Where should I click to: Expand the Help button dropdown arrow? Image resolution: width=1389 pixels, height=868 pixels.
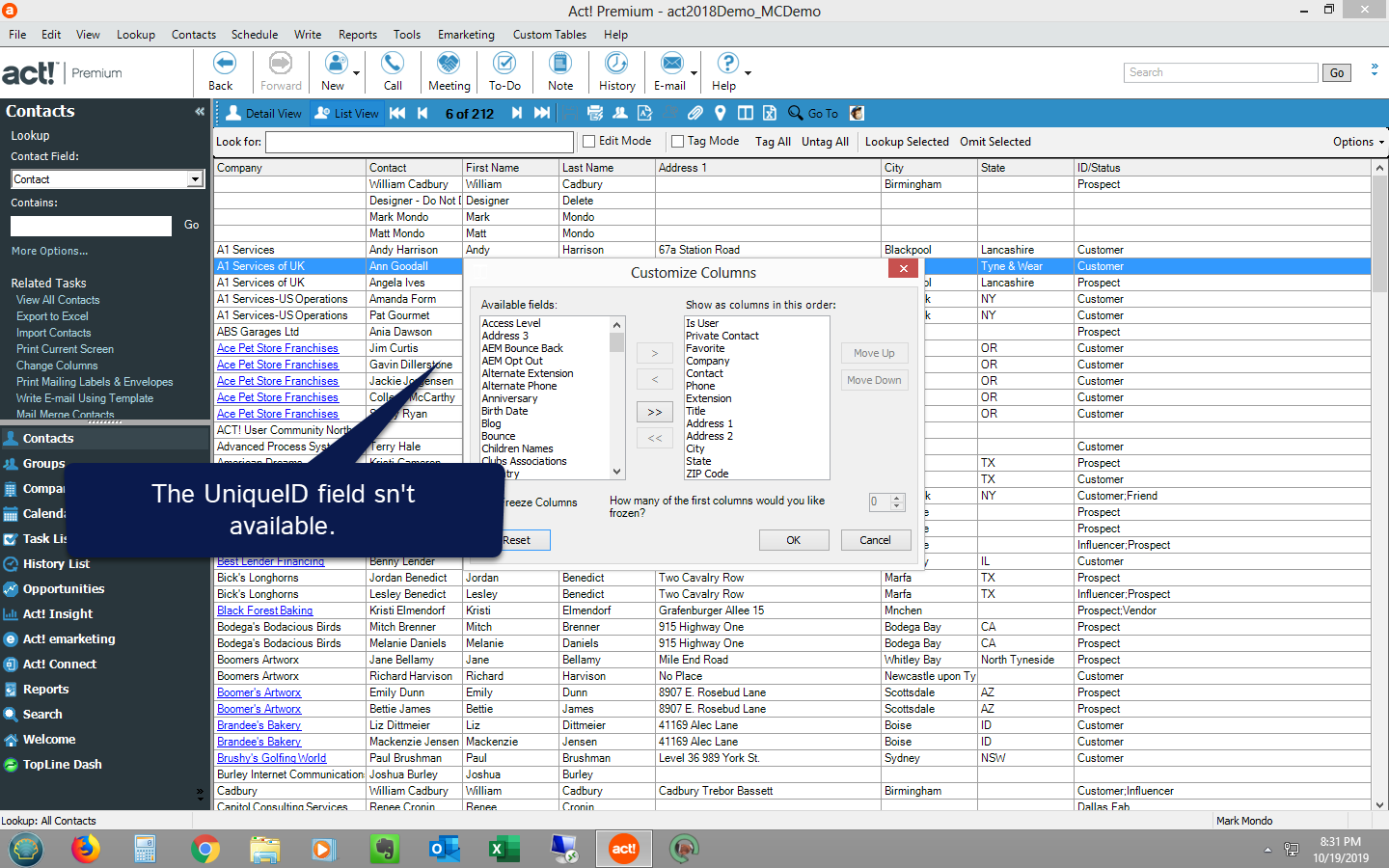(x=748, y=72)
